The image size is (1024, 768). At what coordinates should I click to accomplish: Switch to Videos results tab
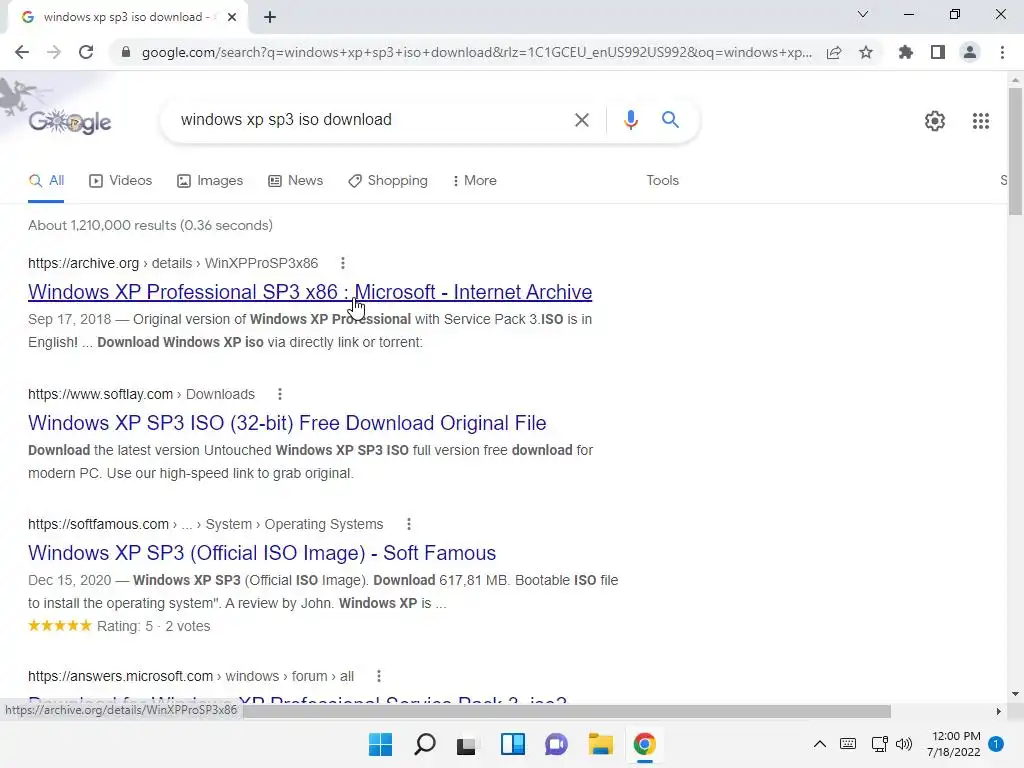pyautogui.click(x=121, y=180)
